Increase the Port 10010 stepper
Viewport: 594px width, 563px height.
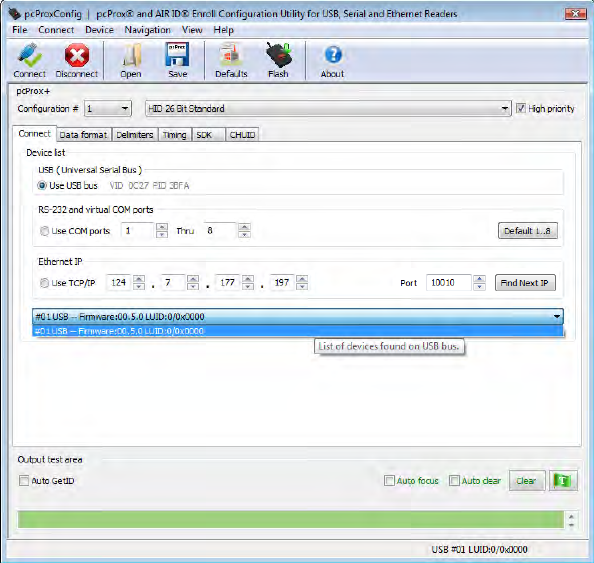pyautogui.click(x=479, y=279)
